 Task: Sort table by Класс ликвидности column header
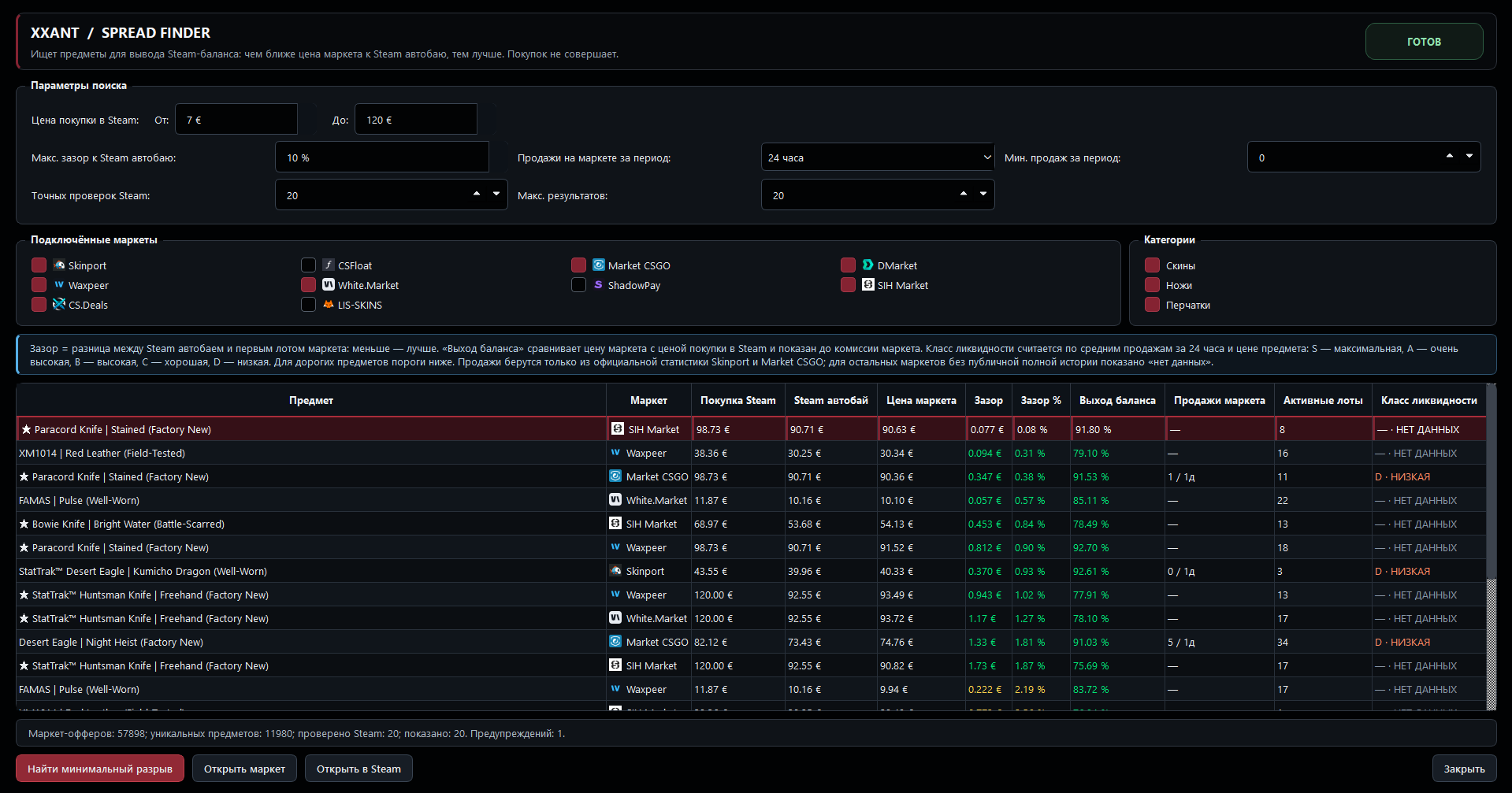[x=1428, y=400]
